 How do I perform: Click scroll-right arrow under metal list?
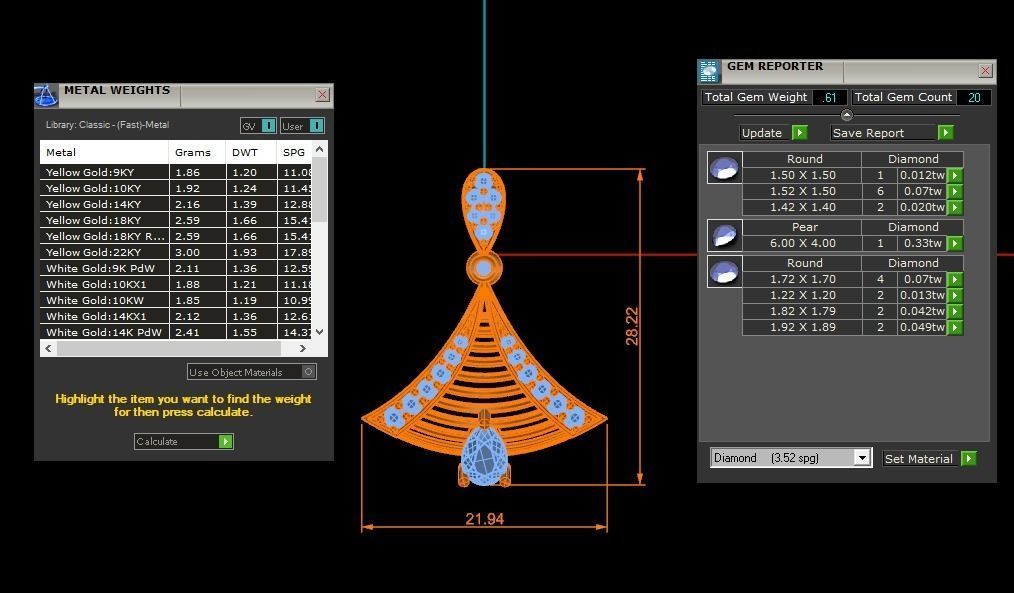tap(303, 348)
